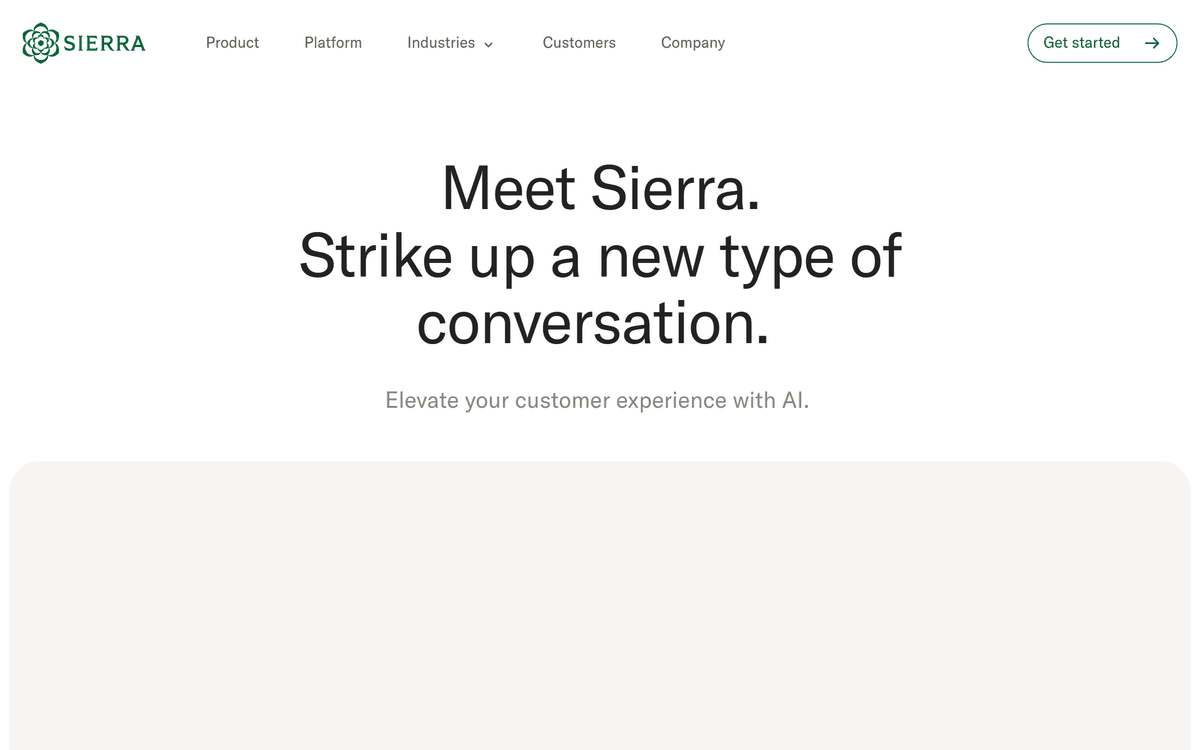Click the top navigation bar area
This screenshot has height=750, width=1200.
tap(600, 43)
